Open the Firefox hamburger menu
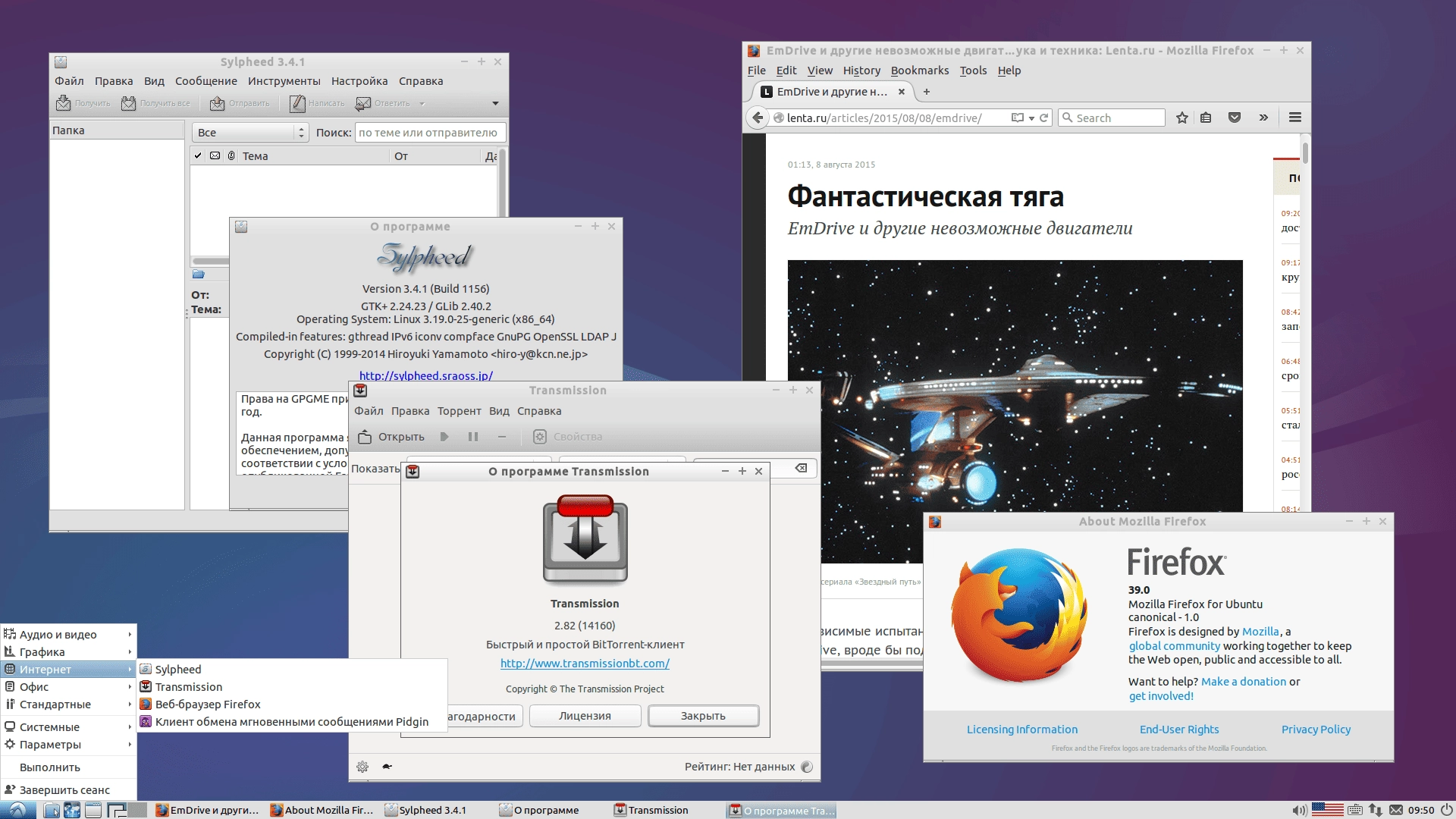The width and height of the screenshot is (1456, 819). click(x=1295, y=118)
